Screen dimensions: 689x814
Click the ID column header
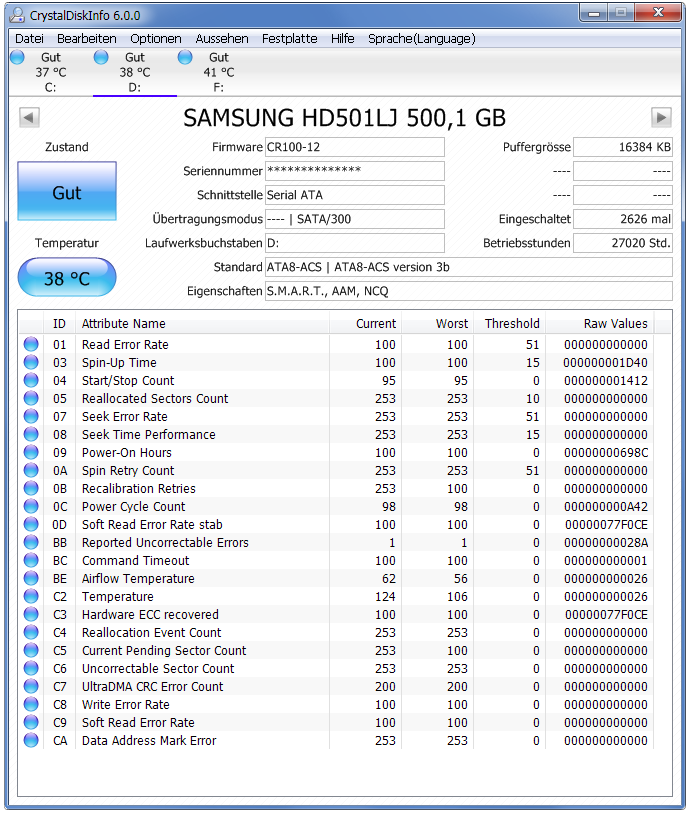point(59,324)
